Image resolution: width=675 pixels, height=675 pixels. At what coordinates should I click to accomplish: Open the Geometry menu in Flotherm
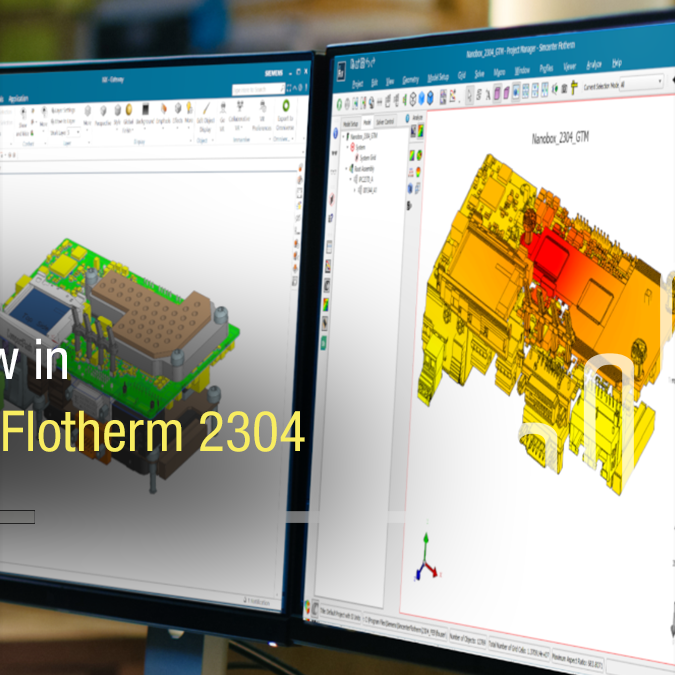pyautogui.click(x=410, y=80)
